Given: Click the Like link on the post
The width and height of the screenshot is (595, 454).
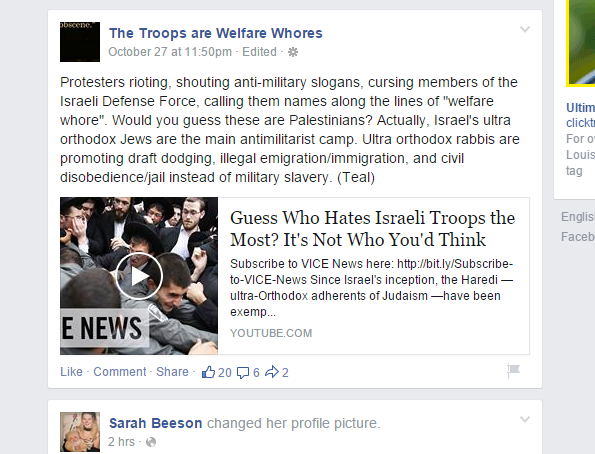Looking at the screenshot, I should 71,372.
